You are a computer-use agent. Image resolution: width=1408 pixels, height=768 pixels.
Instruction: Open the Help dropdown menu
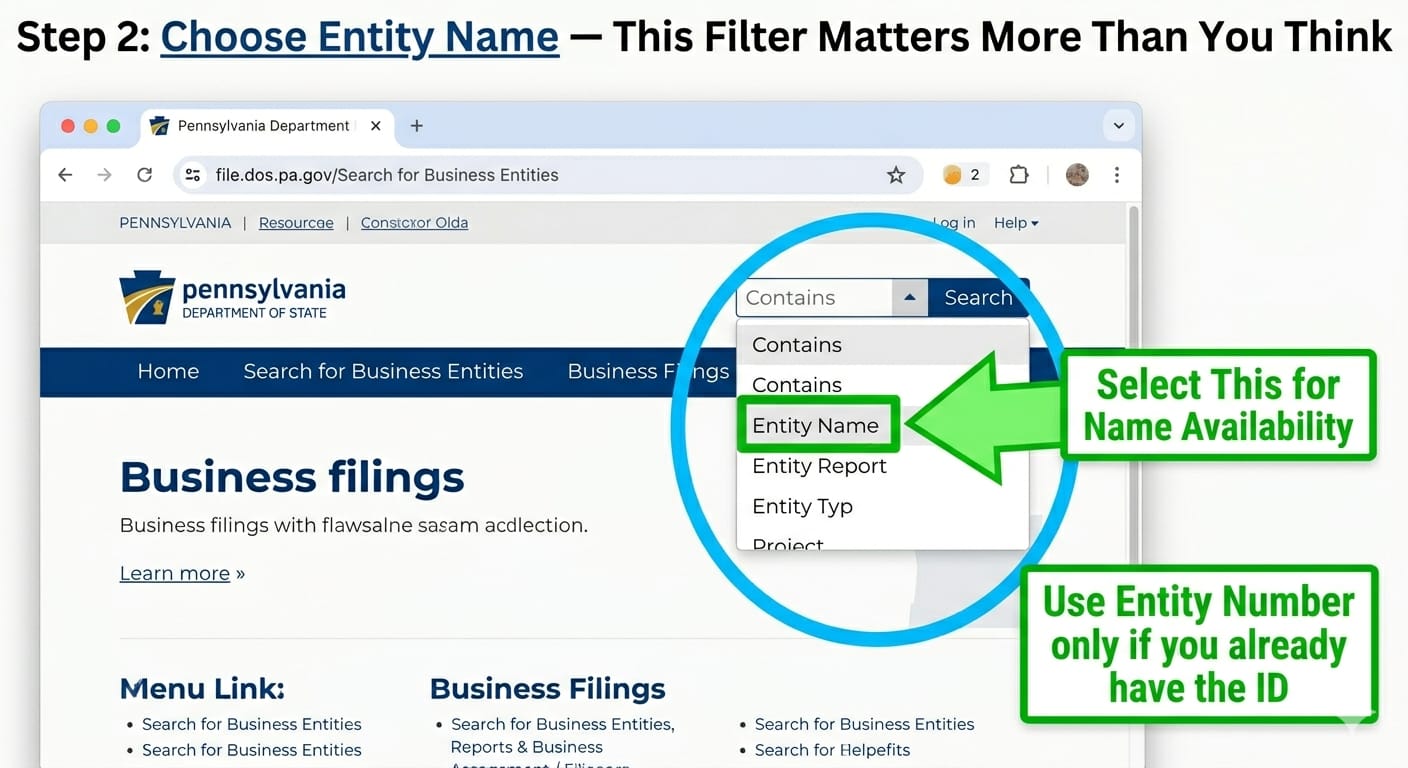tap(1016, 223)
